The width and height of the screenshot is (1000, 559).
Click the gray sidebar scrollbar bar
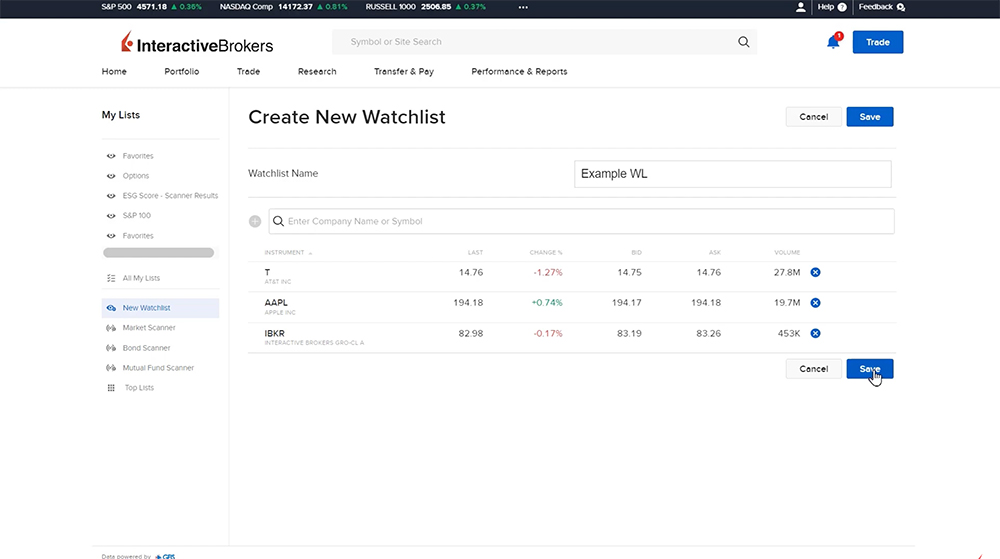(158, 253)
